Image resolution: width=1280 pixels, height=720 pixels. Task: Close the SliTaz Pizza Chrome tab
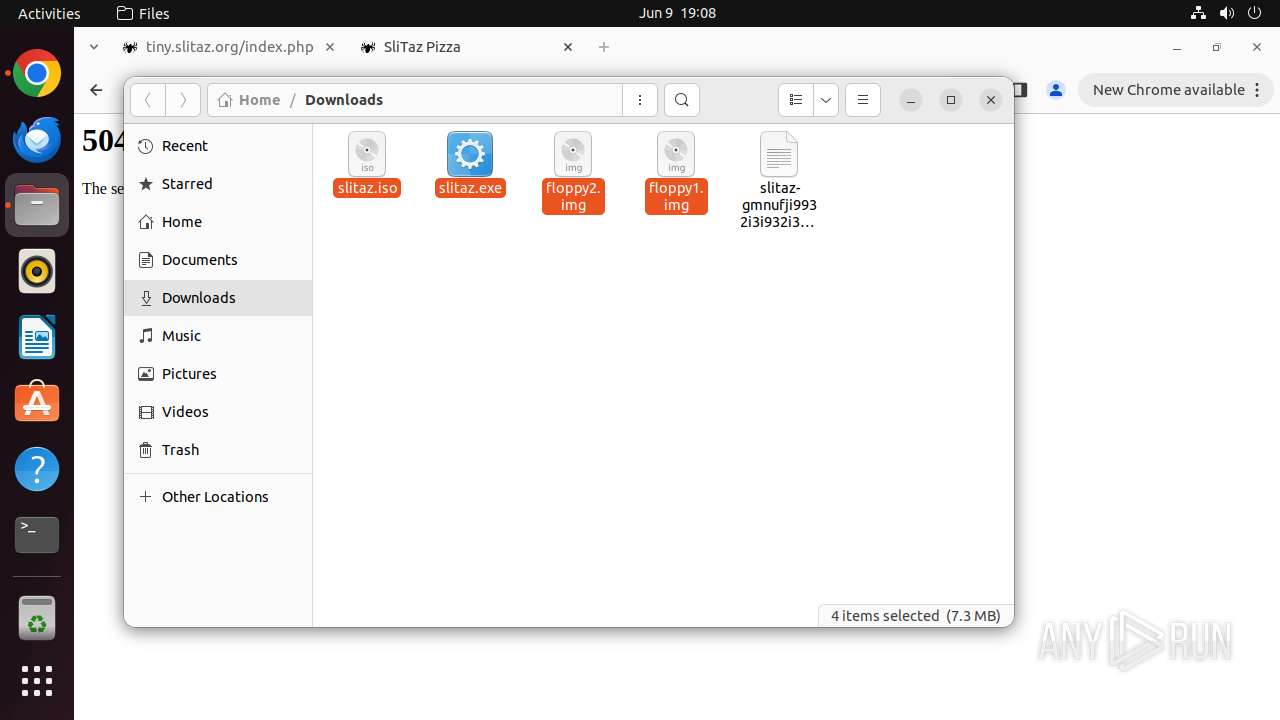[568, 47]
